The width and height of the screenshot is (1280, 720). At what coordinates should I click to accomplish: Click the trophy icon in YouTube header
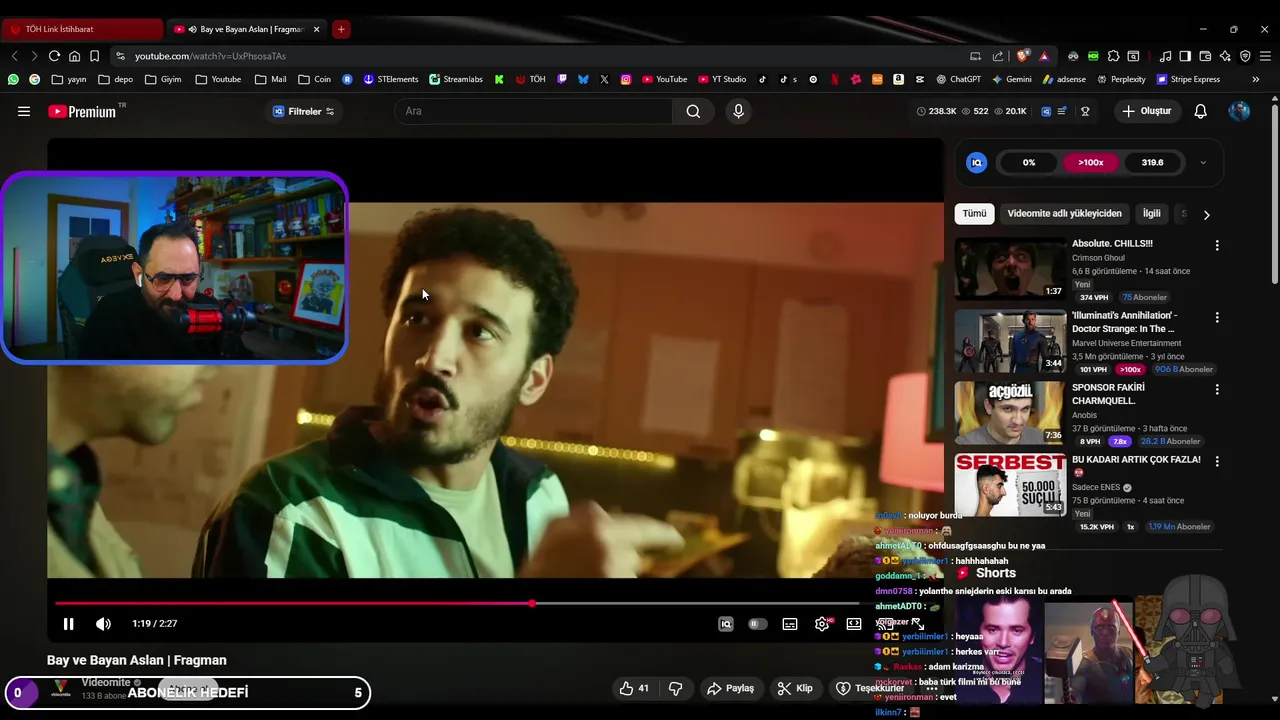point(1085,111)
